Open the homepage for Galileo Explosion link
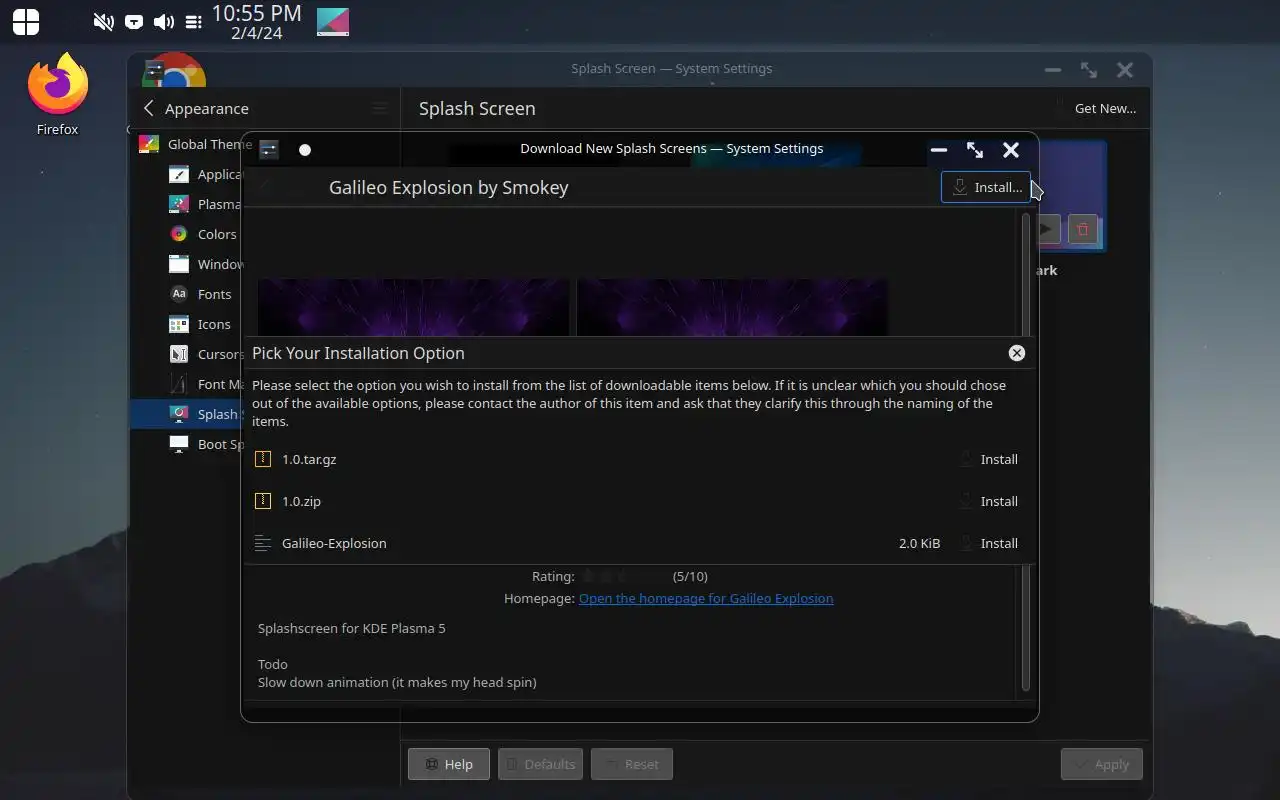The image size is (1280, 800). [x=706, y=598]
